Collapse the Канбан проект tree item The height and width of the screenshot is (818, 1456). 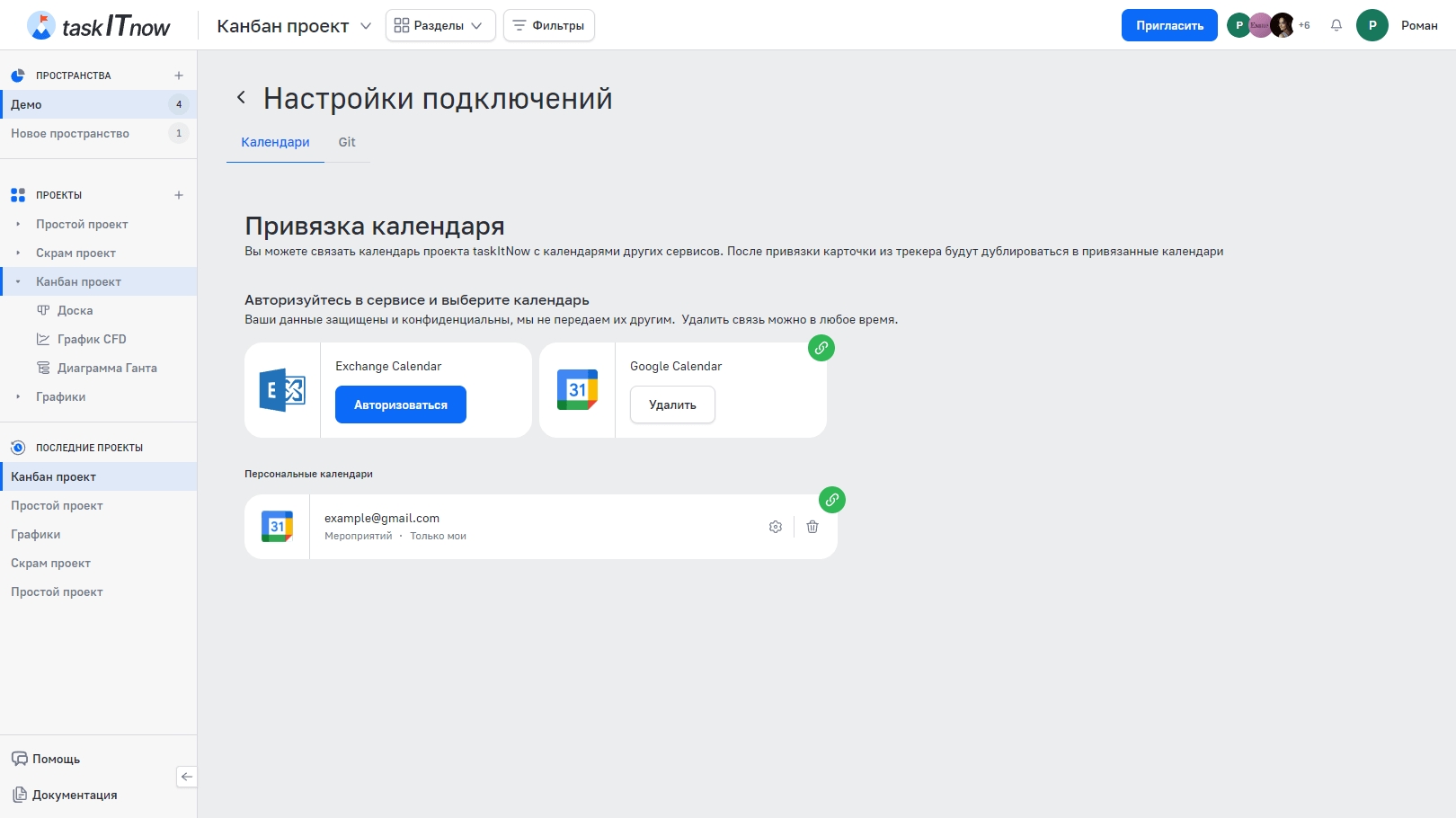18,281
